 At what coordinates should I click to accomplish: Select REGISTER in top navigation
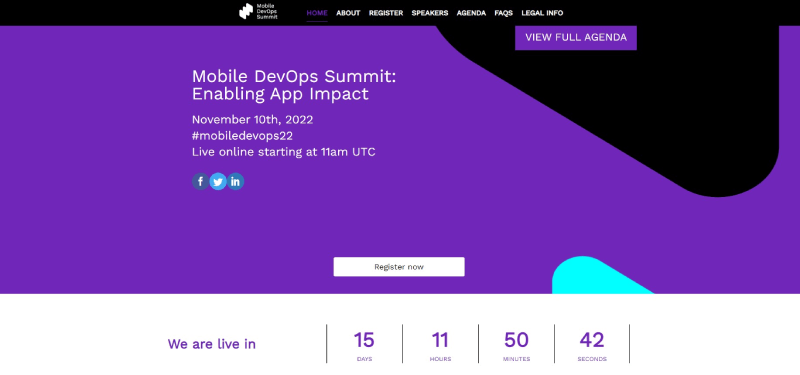pos(386,13)
